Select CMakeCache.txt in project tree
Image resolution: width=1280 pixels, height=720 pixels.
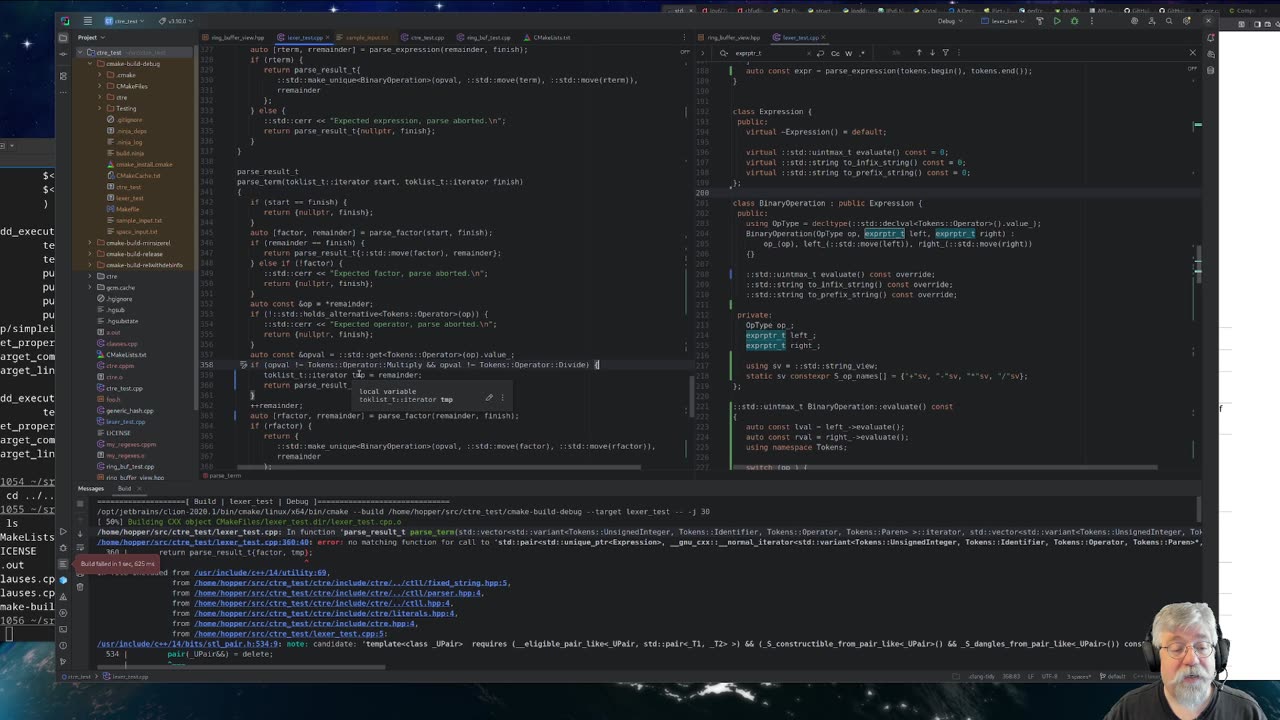click(x=133, y=176)
